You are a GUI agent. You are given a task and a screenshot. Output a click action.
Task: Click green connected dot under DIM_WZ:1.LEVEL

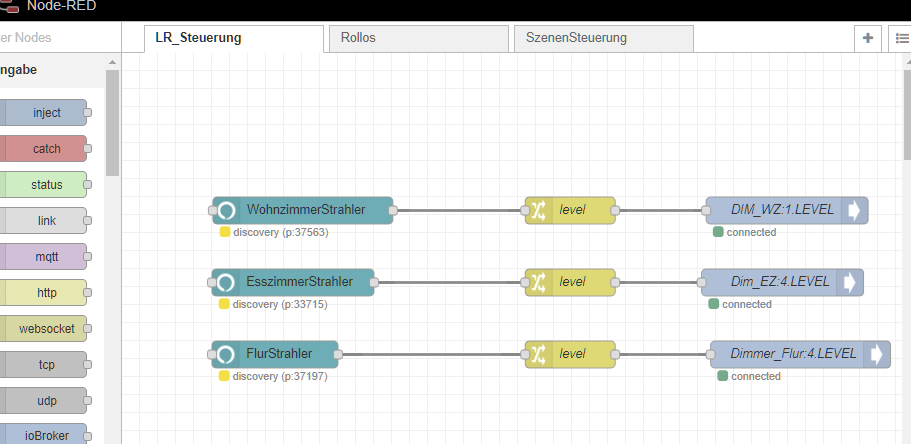coord(718,232)
